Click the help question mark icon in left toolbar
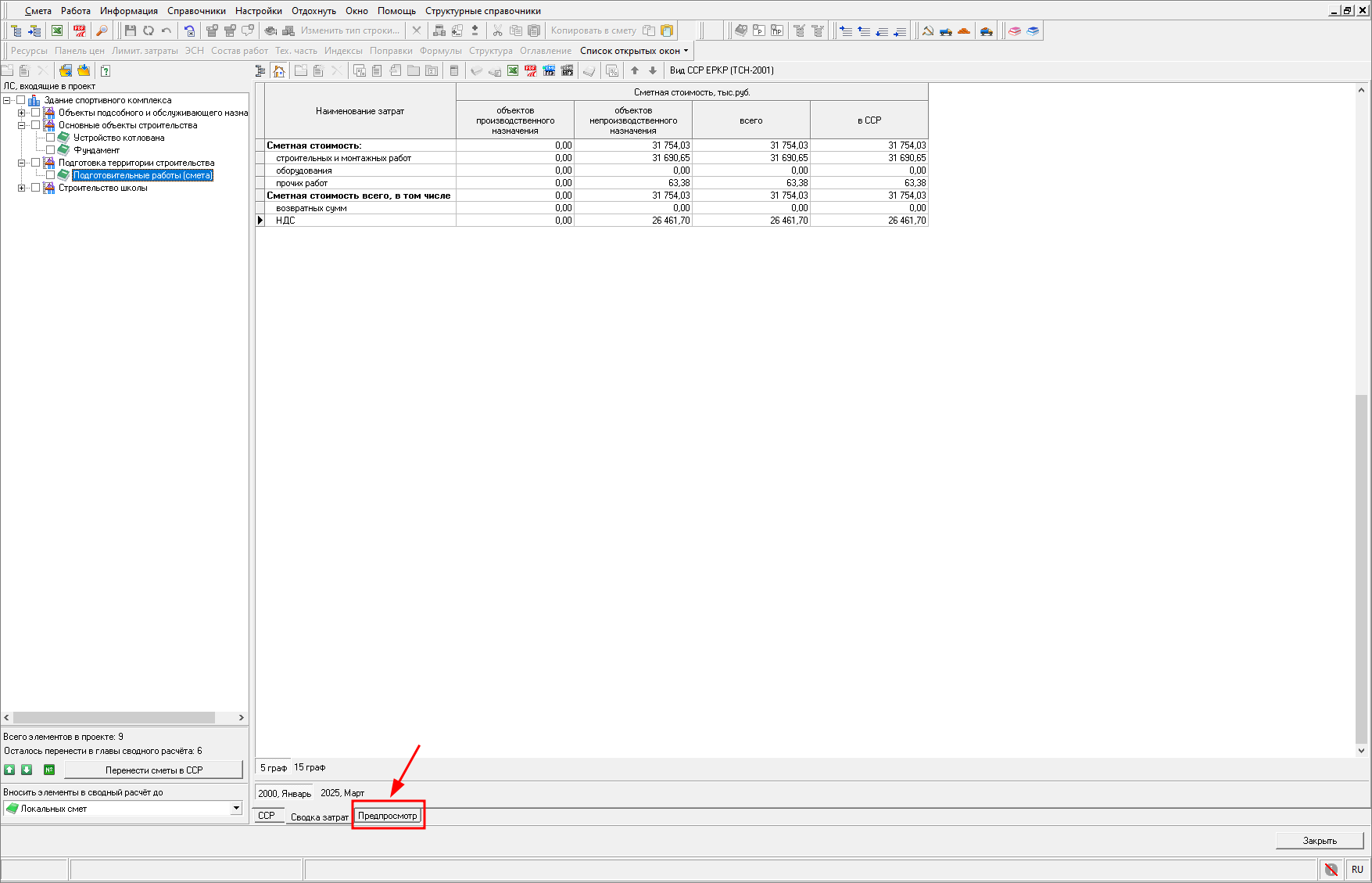The height and width of the screenshot is (883, 1372). [106, 70]
